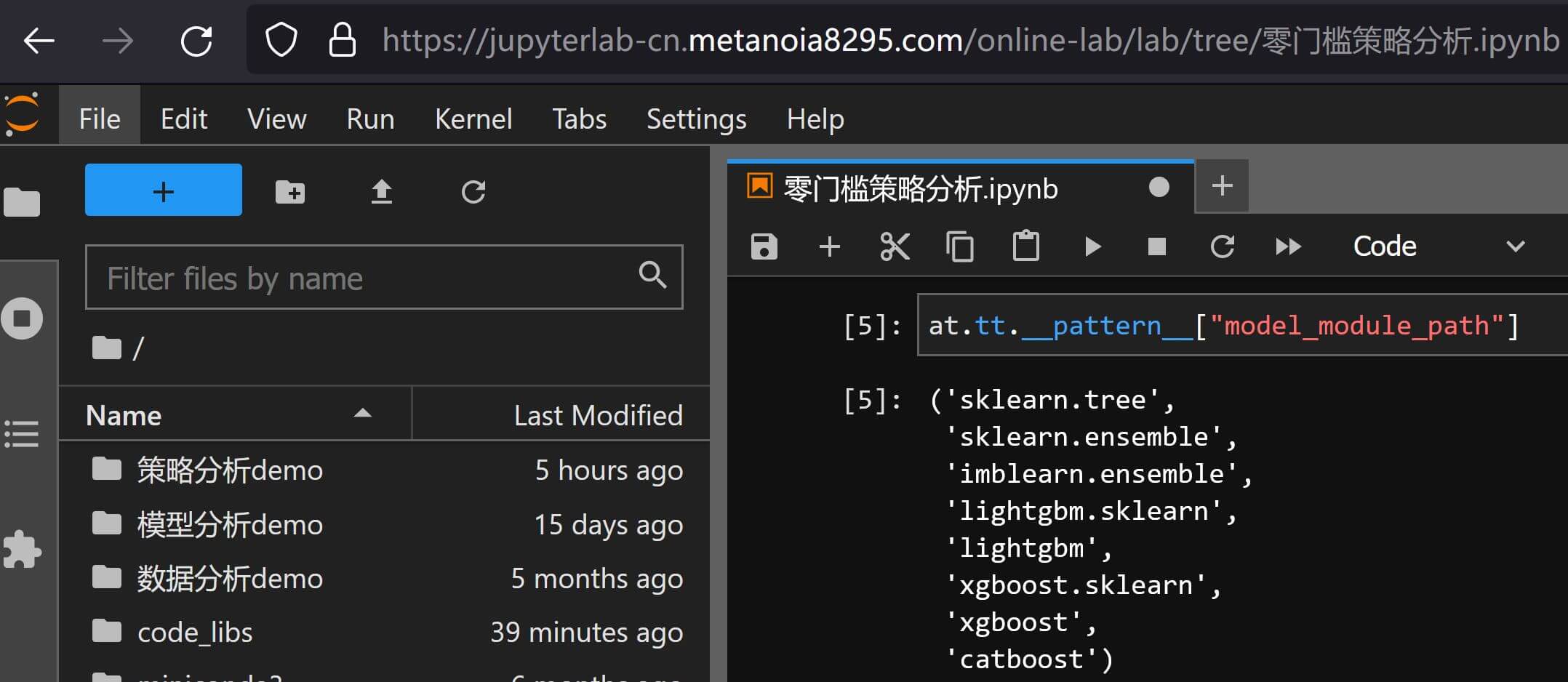
Task: Show the Extension Manager puzzle icon
Action: (23, 550)
